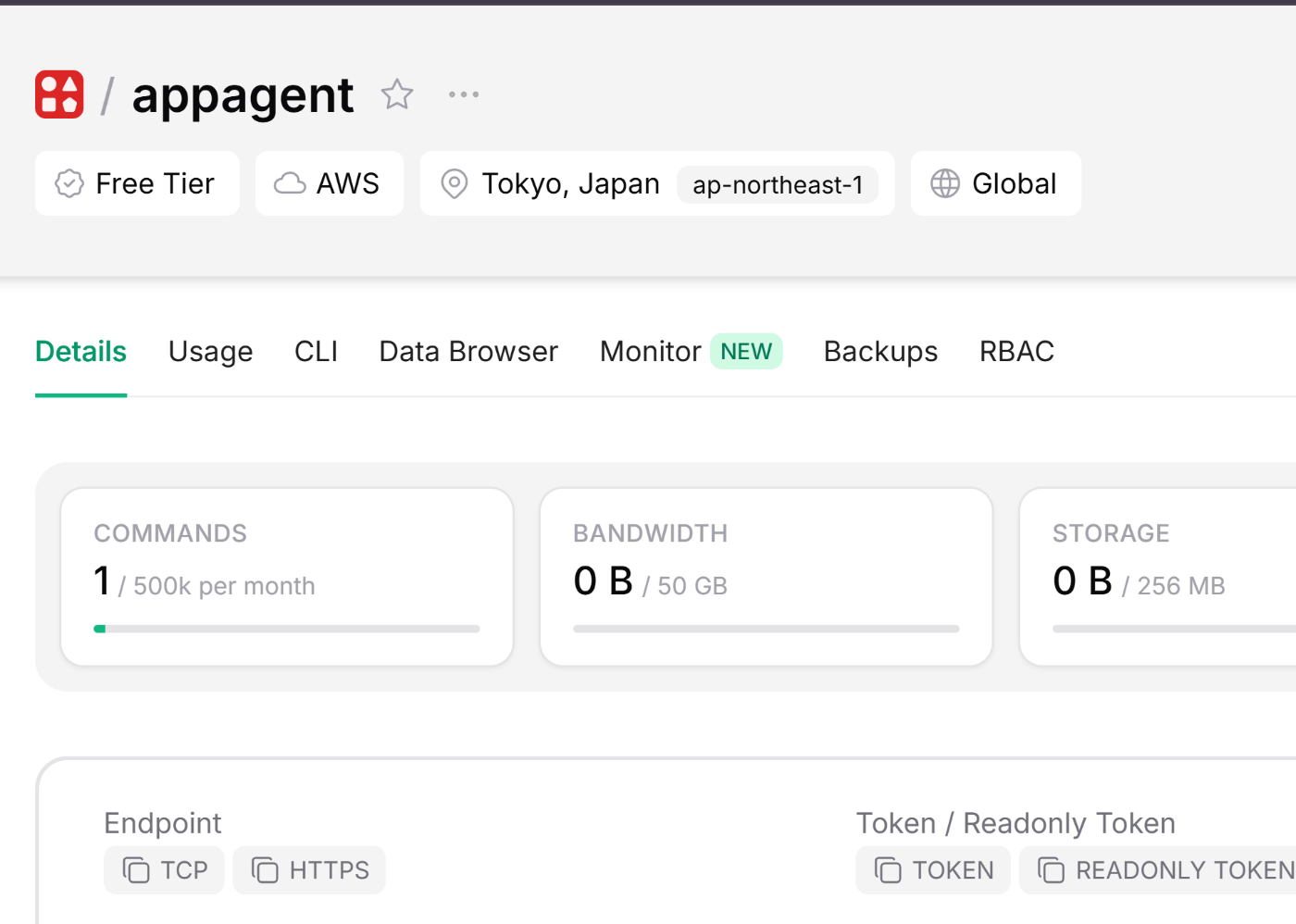Viewport: 1296px width, 924px height.
Task: Click the ap-northeast-1 region code badge
Action: 778,185
